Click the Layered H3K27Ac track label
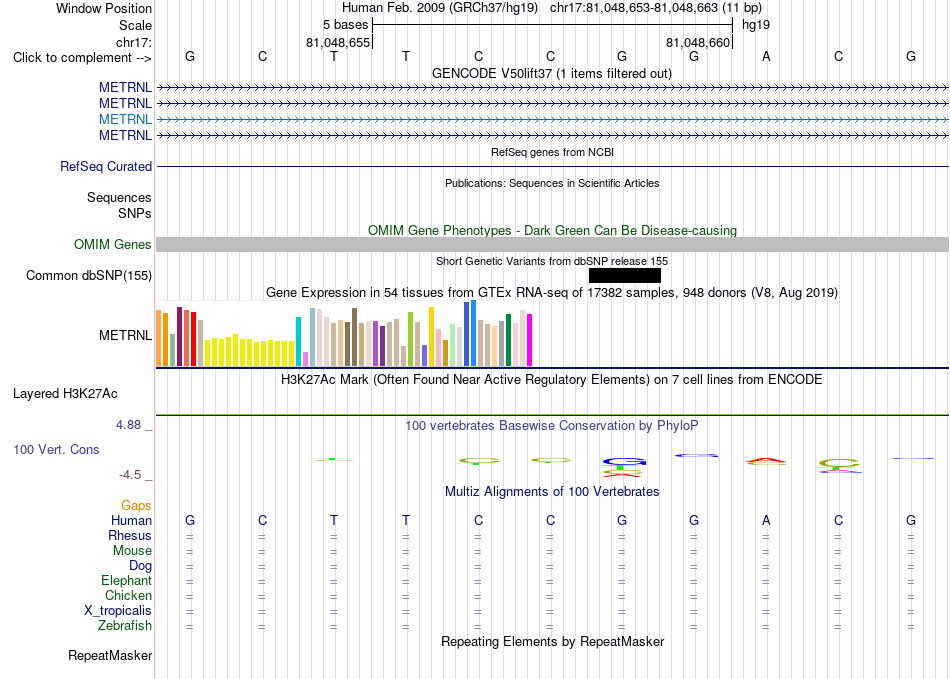This screenshot has width=950, height=679. click(65, 394)
